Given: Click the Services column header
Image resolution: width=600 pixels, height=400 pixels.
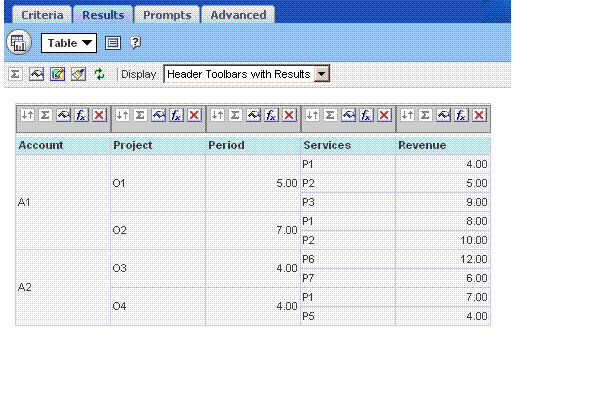Looking at the screenshot, I should [x=348, y=145].
